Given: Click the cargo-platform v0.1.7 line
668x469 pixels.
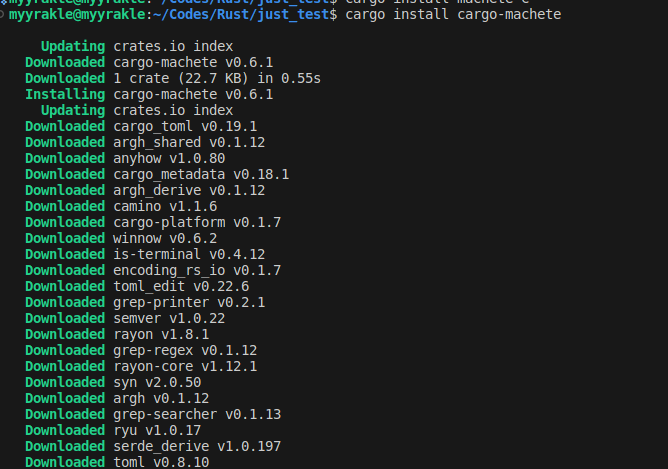Looking at the screenshot, I should point(197,222).
